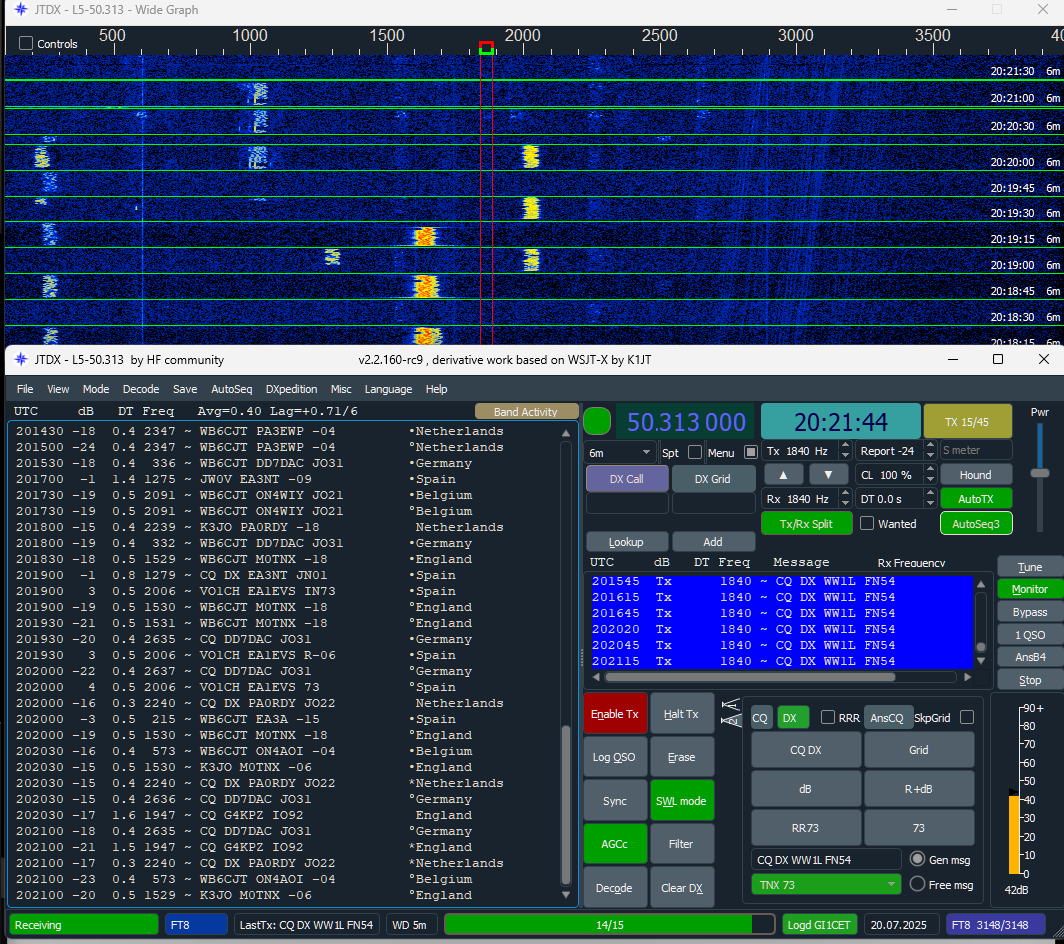Toggle the Spt checkbox

[x=695, y=452]
